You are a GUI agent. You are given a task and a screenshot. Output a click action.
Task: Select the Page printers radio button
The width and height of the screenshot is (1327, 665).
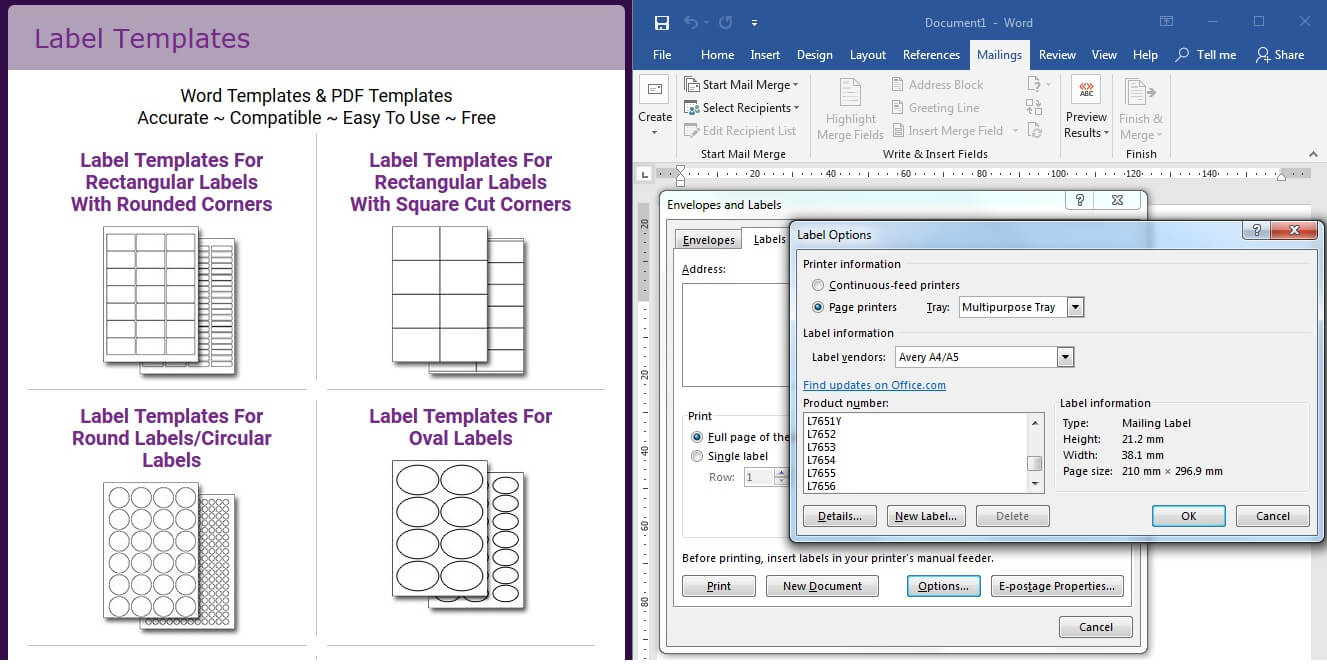(818, 308)
